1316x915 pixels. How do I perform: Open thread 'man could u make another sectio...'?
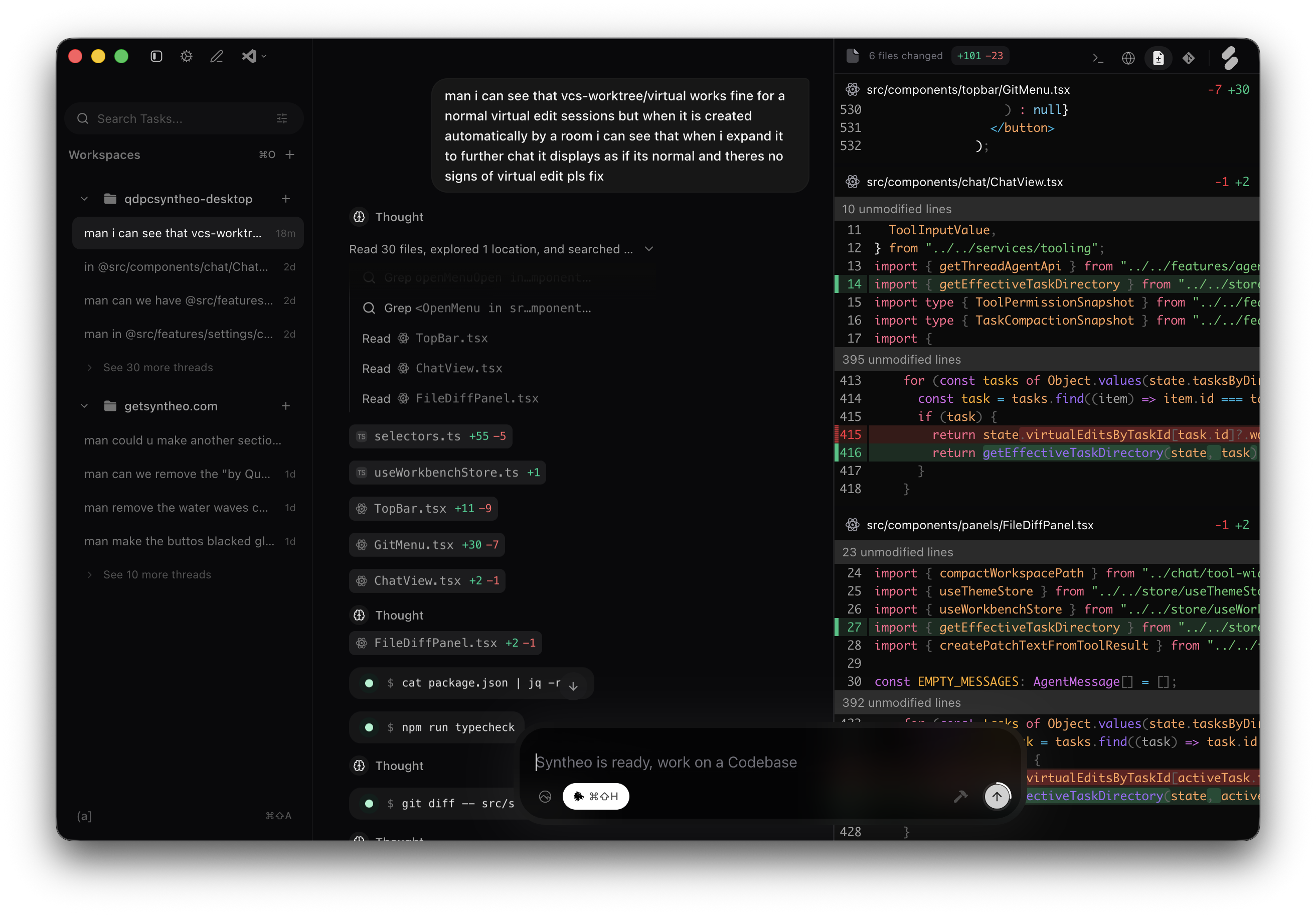coord(188,440)
